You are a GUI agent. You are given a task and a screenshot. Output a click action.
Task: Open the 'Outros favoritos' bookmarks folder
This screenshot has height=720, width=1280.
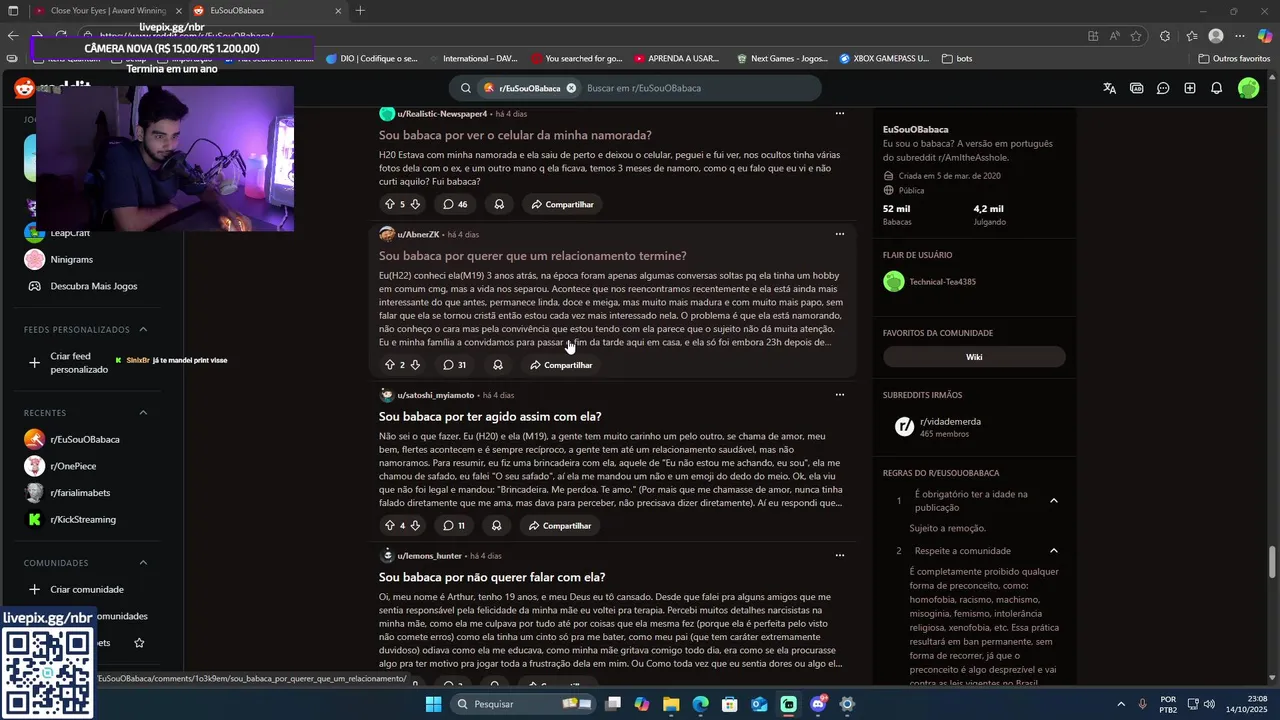(1234, 58)
